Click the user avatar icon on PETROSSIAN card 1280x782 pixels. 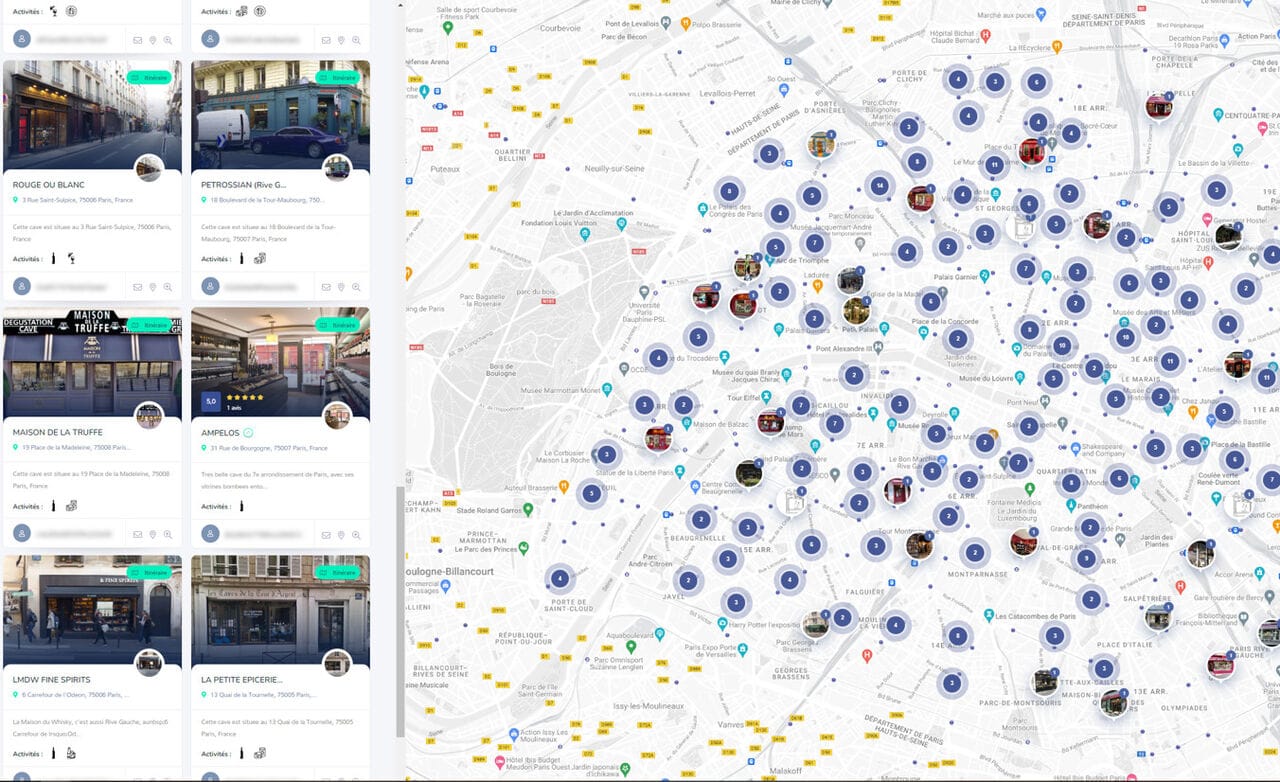click(x=210, y=286)
